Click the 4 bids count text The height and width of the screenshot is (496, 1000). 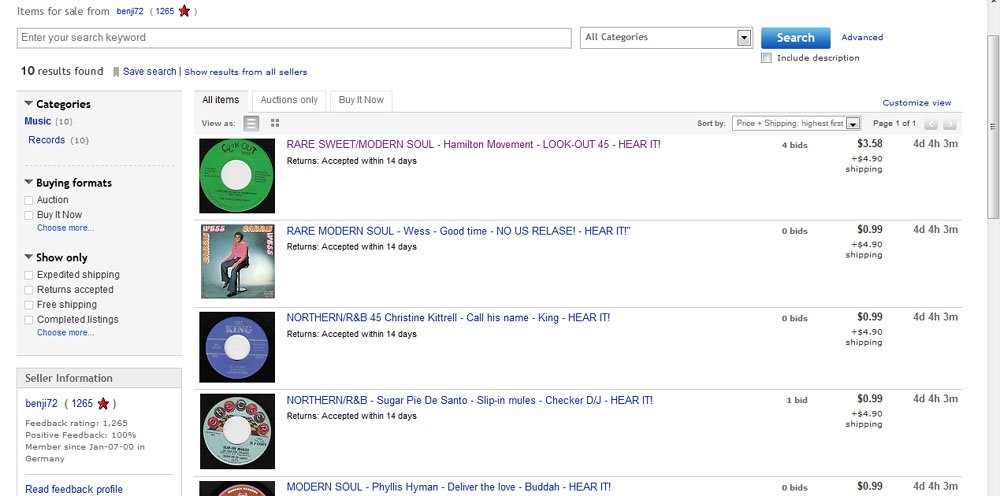[x=795, y=145]
